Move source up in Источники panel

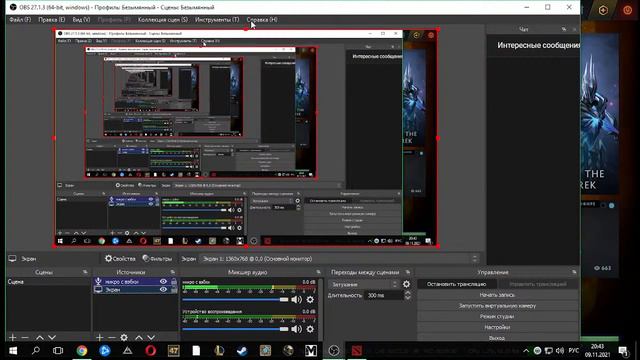139,338
